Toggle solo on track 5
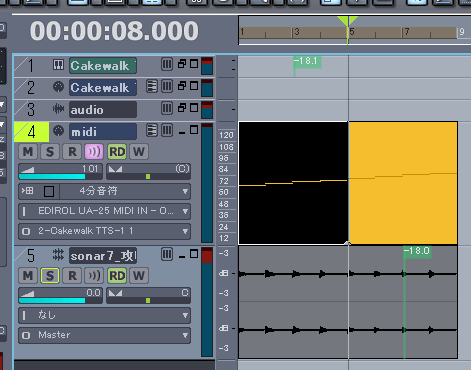The height and width of the screenshot is (370, 471). [x=50, y=276]
